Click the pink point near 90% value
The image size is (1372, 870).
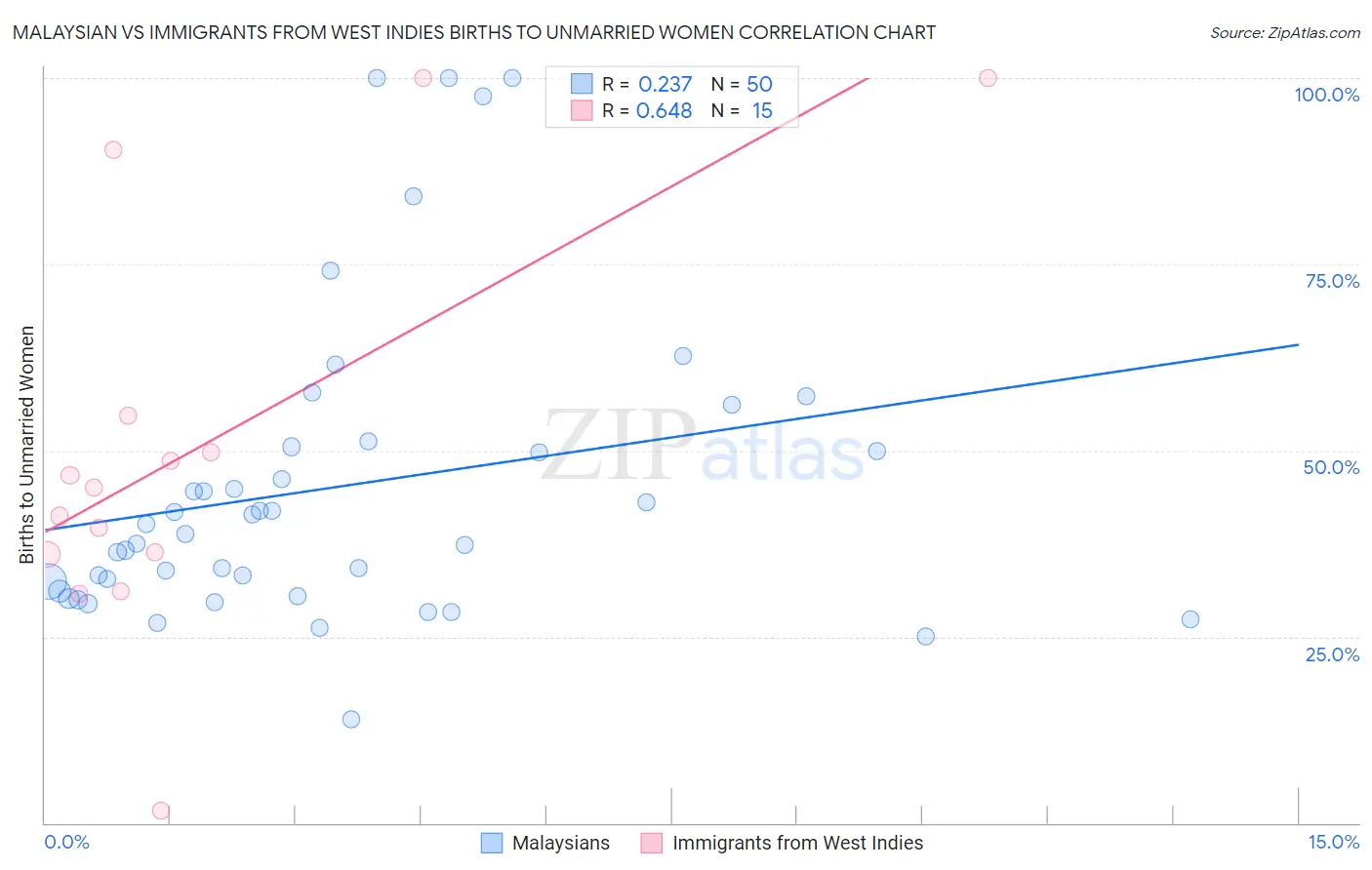113,150
